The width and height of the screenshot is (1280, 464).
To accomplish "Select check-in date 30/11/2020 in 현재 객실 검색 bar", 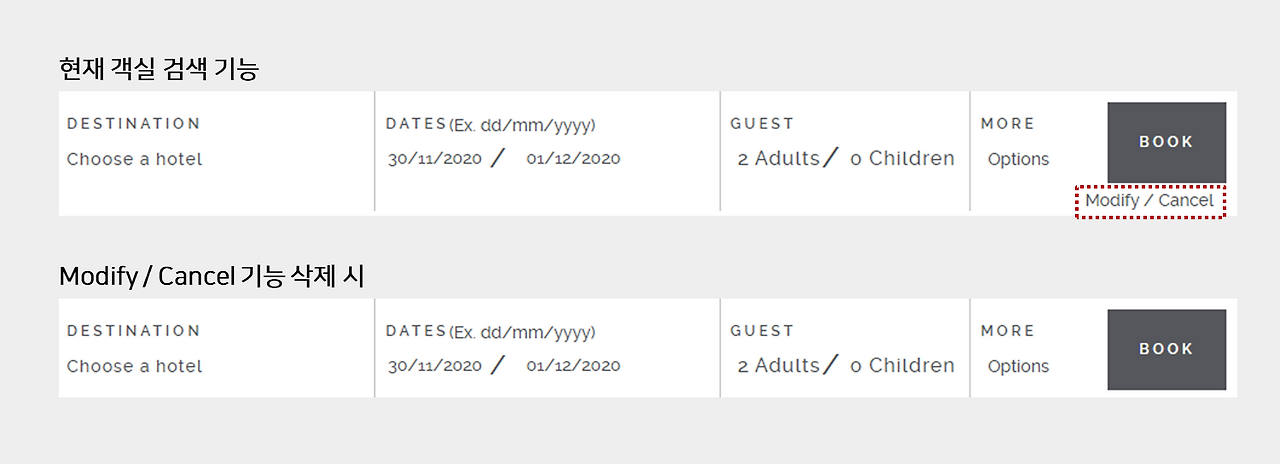I will pos(435,159).
